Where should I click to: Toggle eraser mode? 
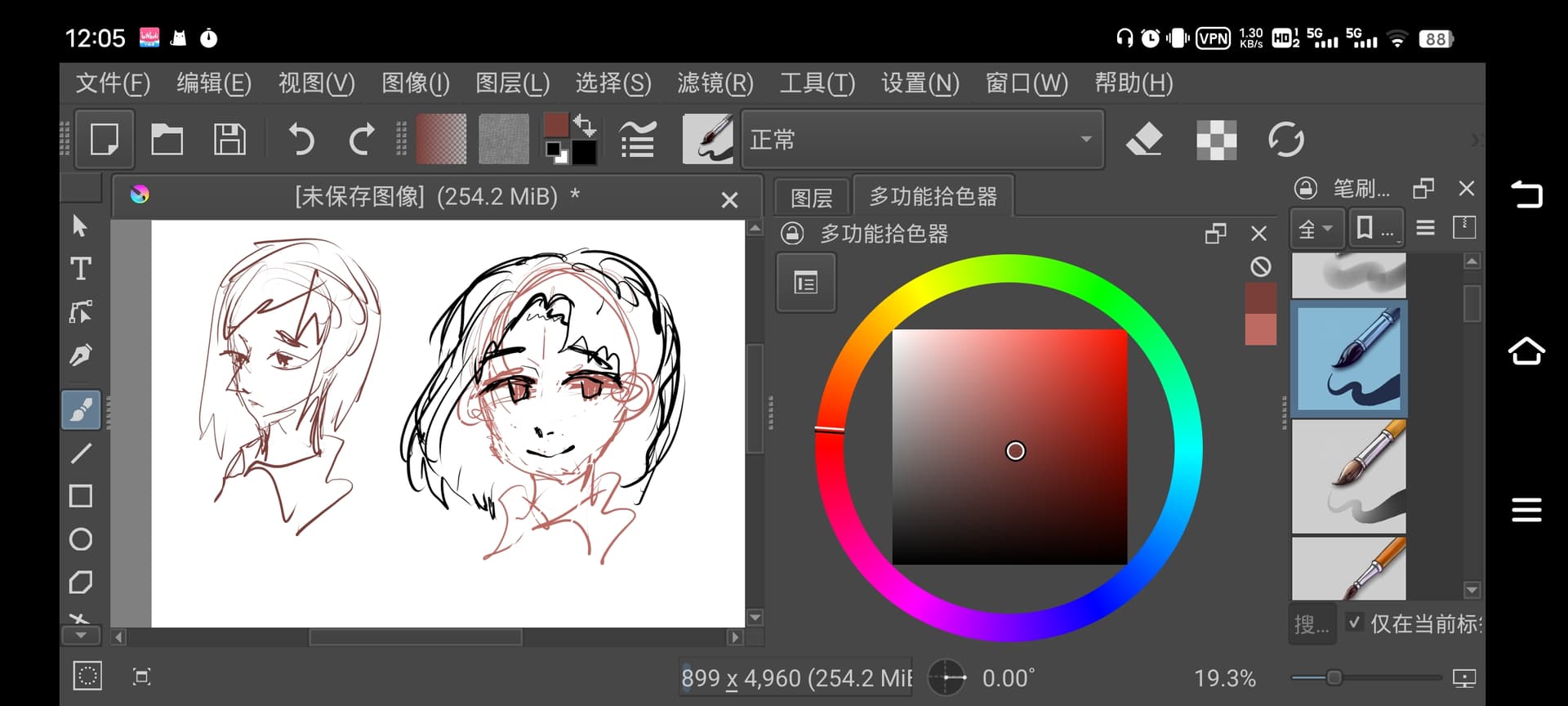pyautogui.click(x=1144, y=139)
